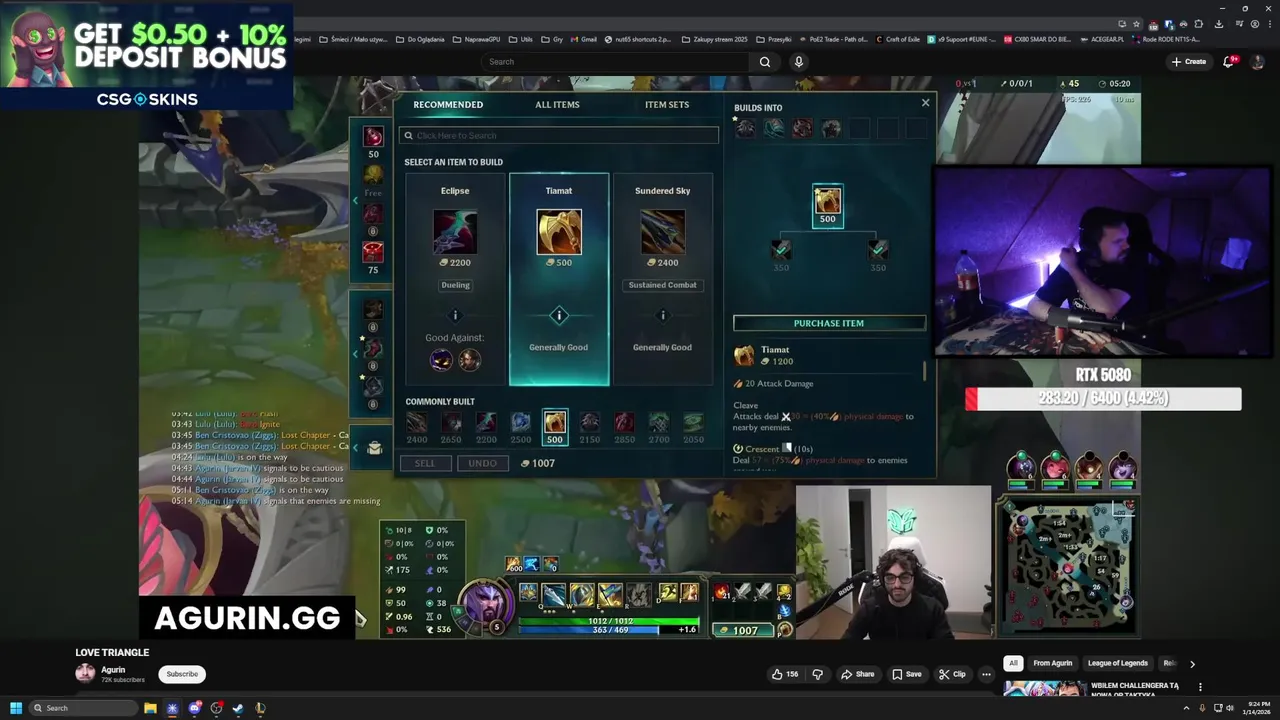This screenshot has width=1280, height=720.
Task: Select the 50 gold potion in the sidebar
Action: tap(373, 137)
